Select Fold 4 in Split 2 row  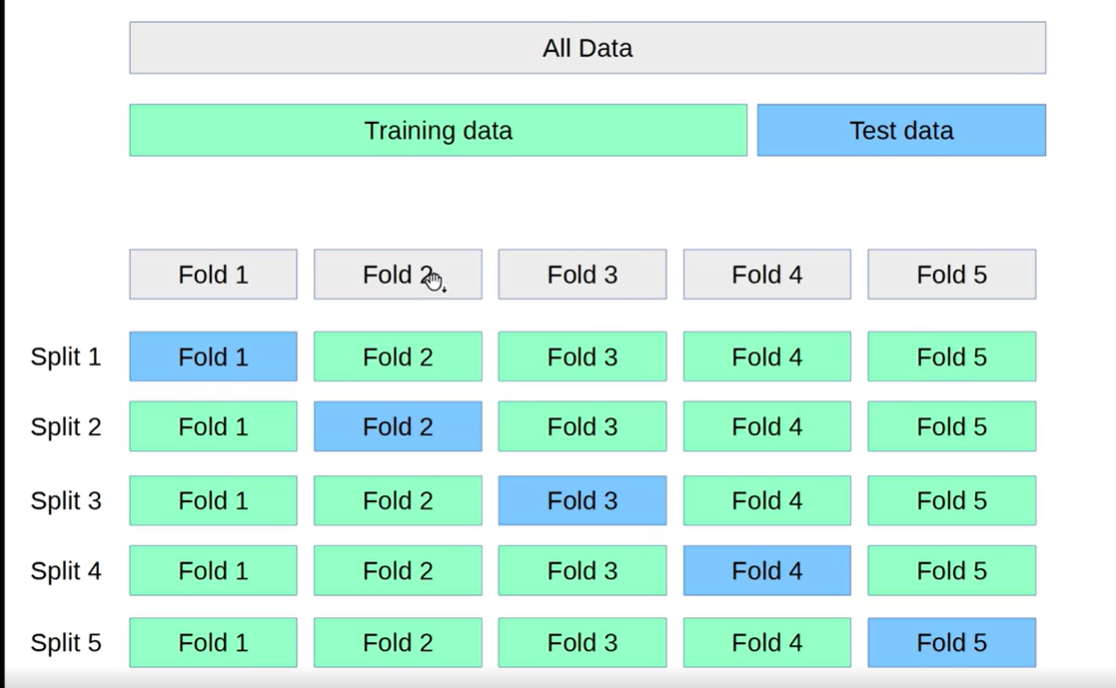pos(767,426)
